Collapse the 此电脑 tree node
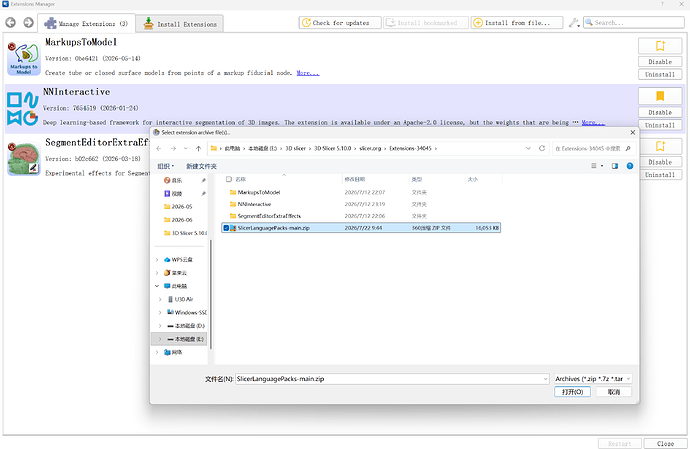Image resolution: width=690 pixels, height=449 pixels. click(x=157, y=286)
